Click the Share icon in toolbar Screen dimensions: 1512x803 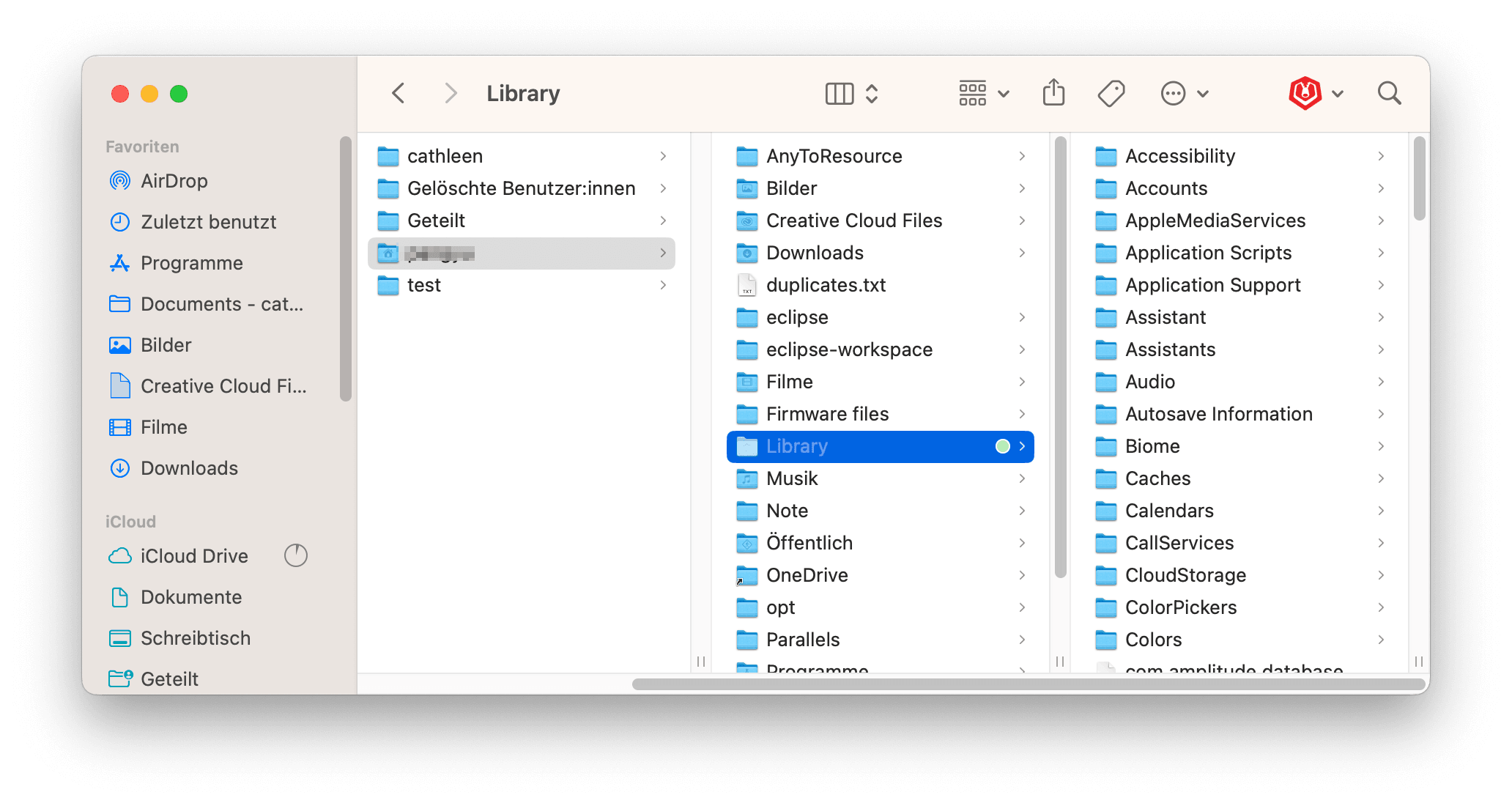[1053, 92]
